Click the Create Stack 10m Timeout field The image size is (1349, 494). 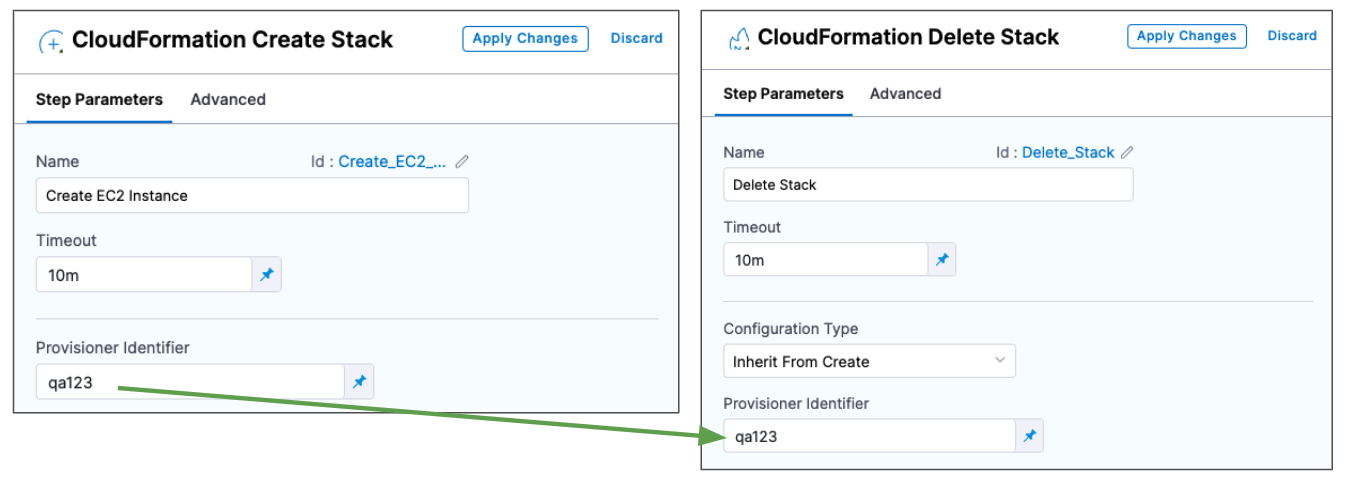[143, 275]
